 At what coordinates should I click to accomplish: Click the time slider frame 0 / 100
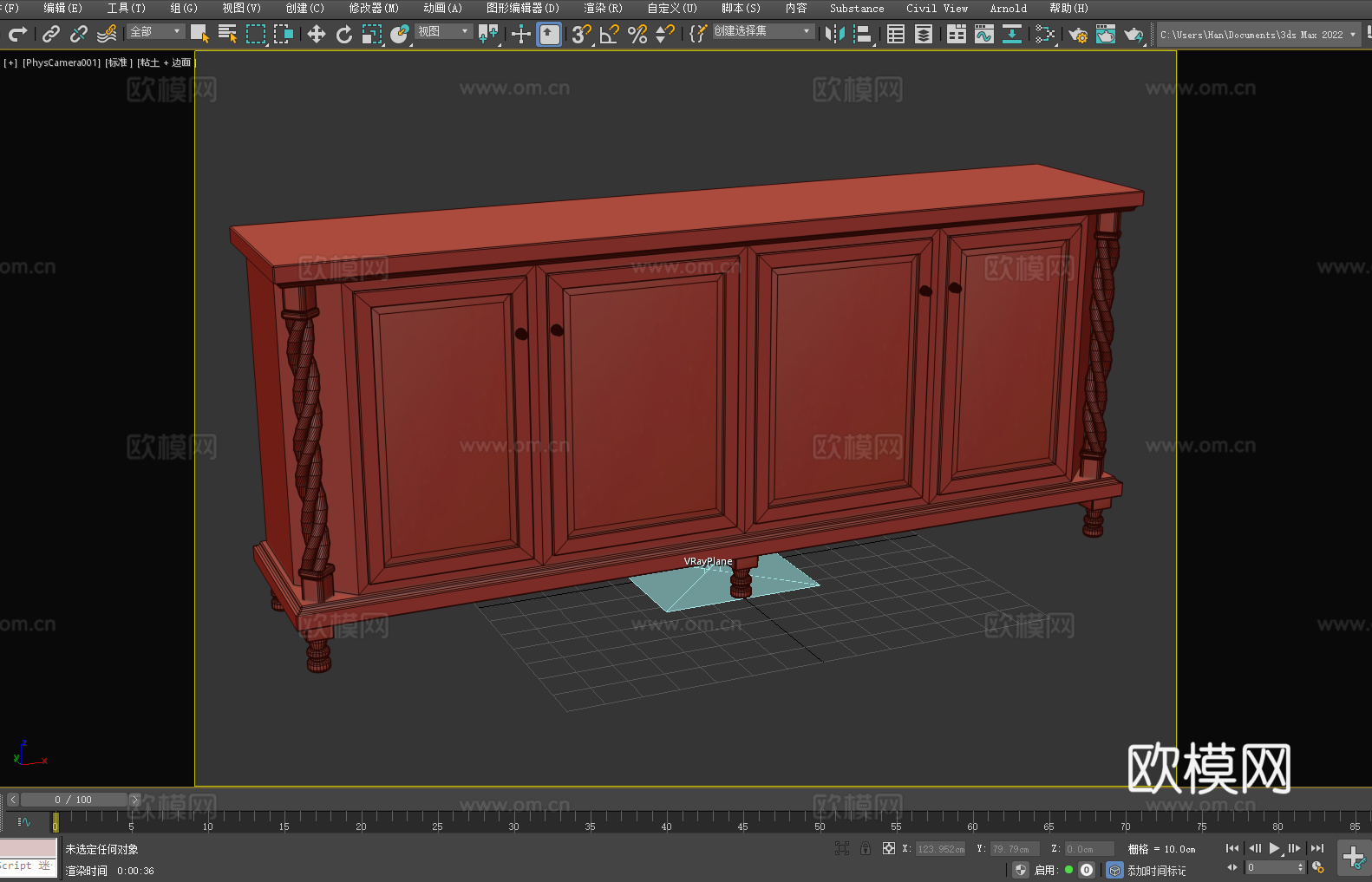coord(74,800)
